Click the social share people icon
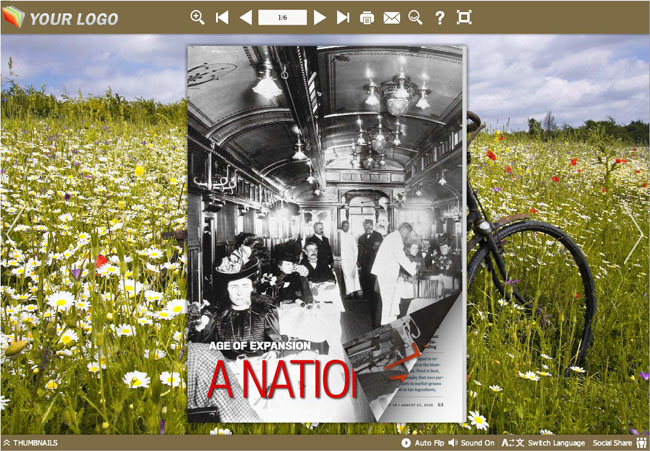 click(x=642, y=442)
